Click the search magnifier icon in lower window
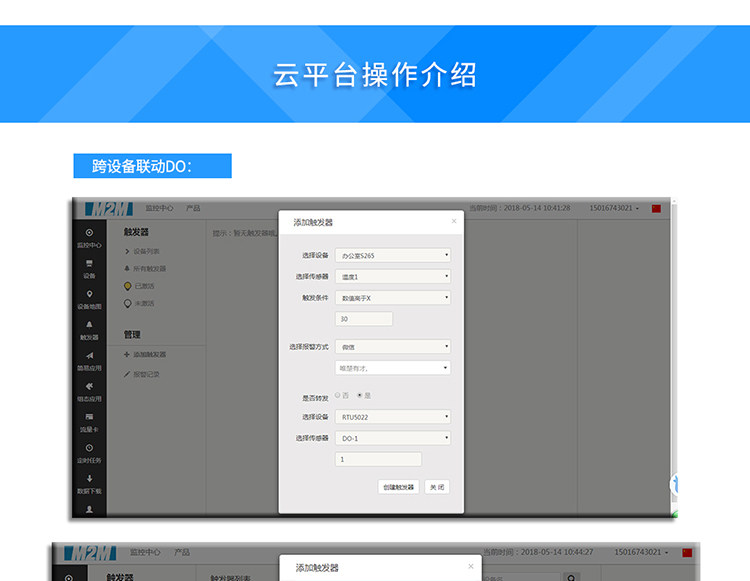The image size is (750, 581). point(571,577)
